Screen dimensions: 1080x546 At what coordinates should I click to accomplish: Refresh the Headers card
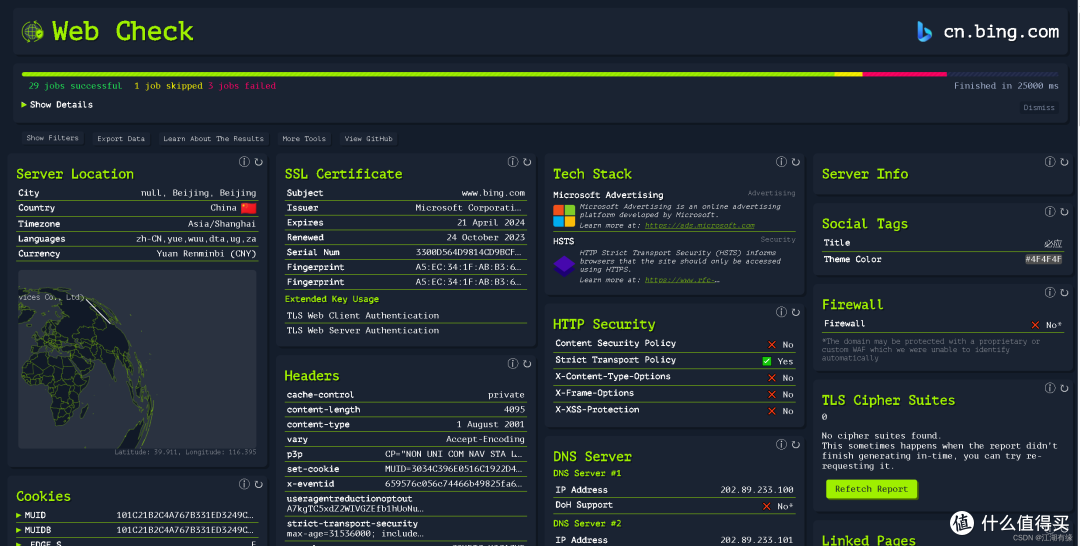coord(527,364)
